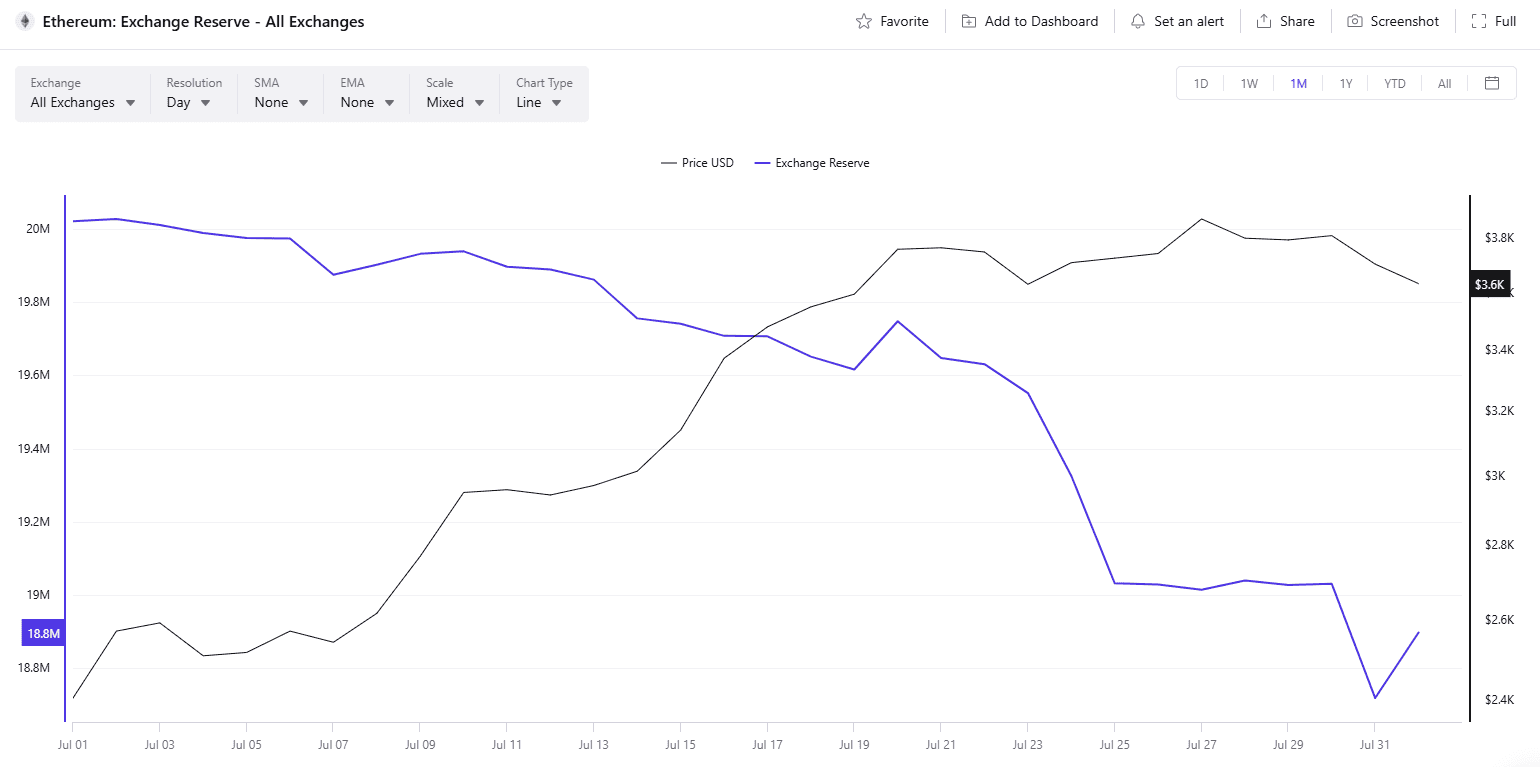Toggle Price USD series in legend
The height and width of the screenshot is (767, 1540).
coord(698,163)
